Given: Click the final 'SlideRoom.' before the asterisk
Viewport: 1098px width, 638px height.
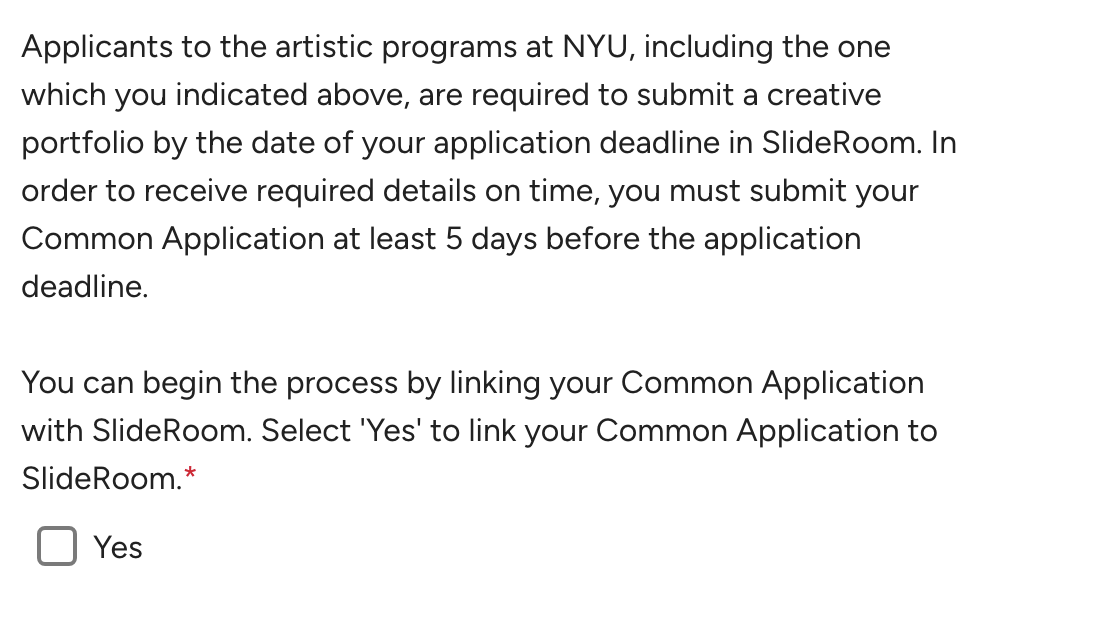Looking at the screenshot, I should coord(101,479).
